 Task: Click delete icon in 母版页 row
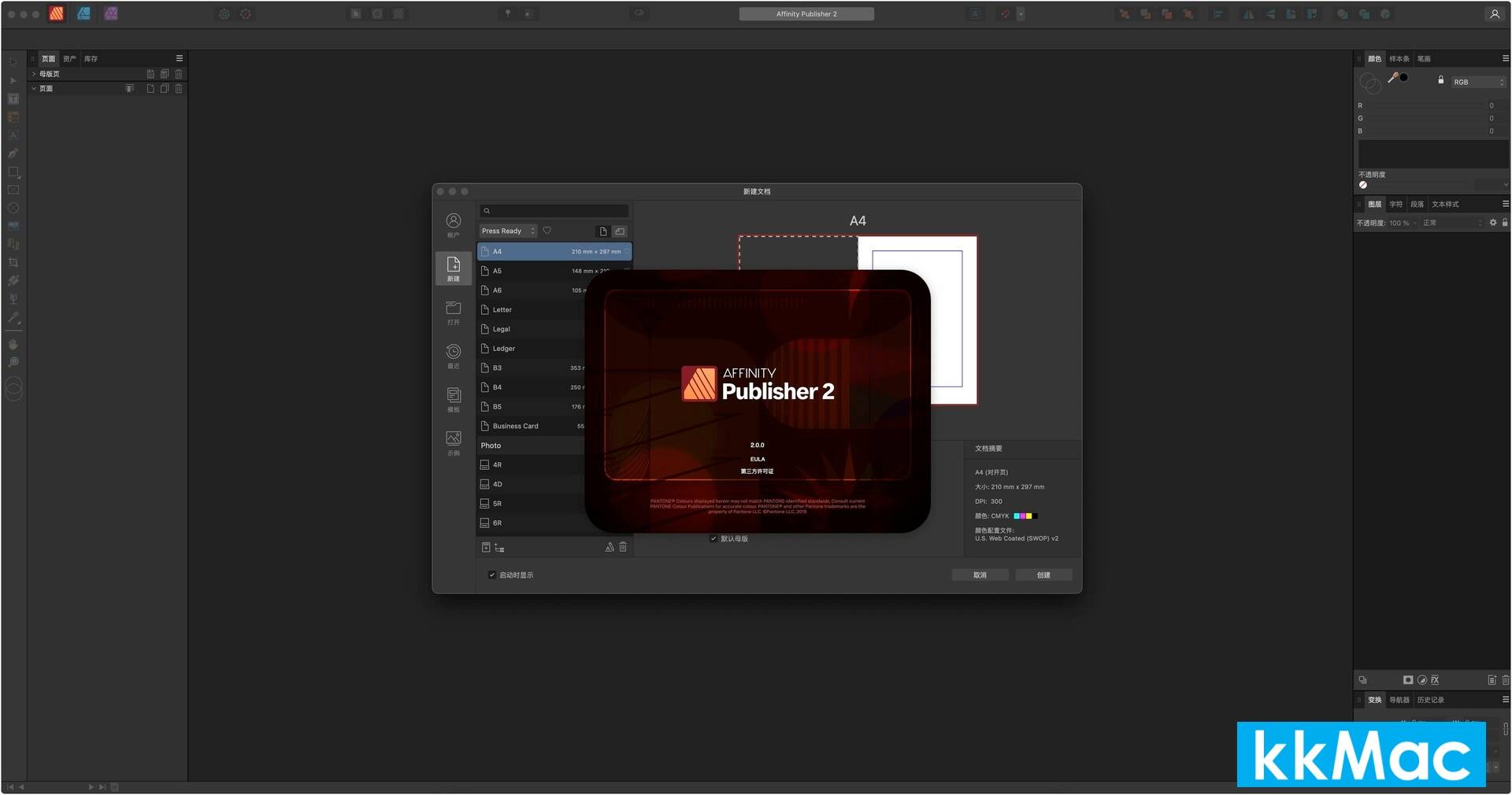[179, 74]
